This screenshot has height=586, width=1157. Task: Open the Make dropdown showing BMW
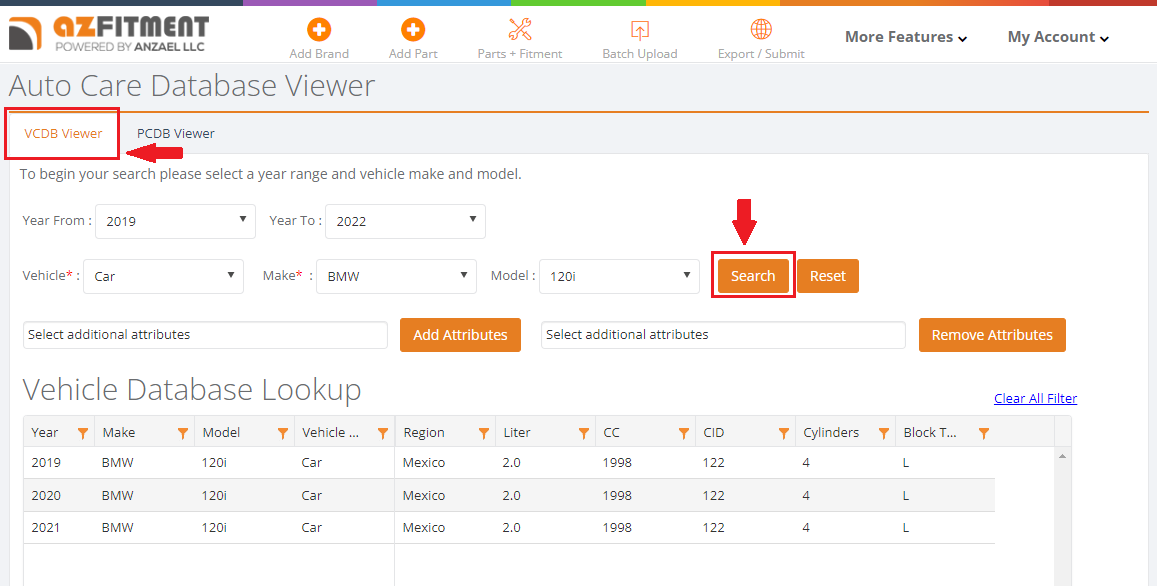[397, 276]
